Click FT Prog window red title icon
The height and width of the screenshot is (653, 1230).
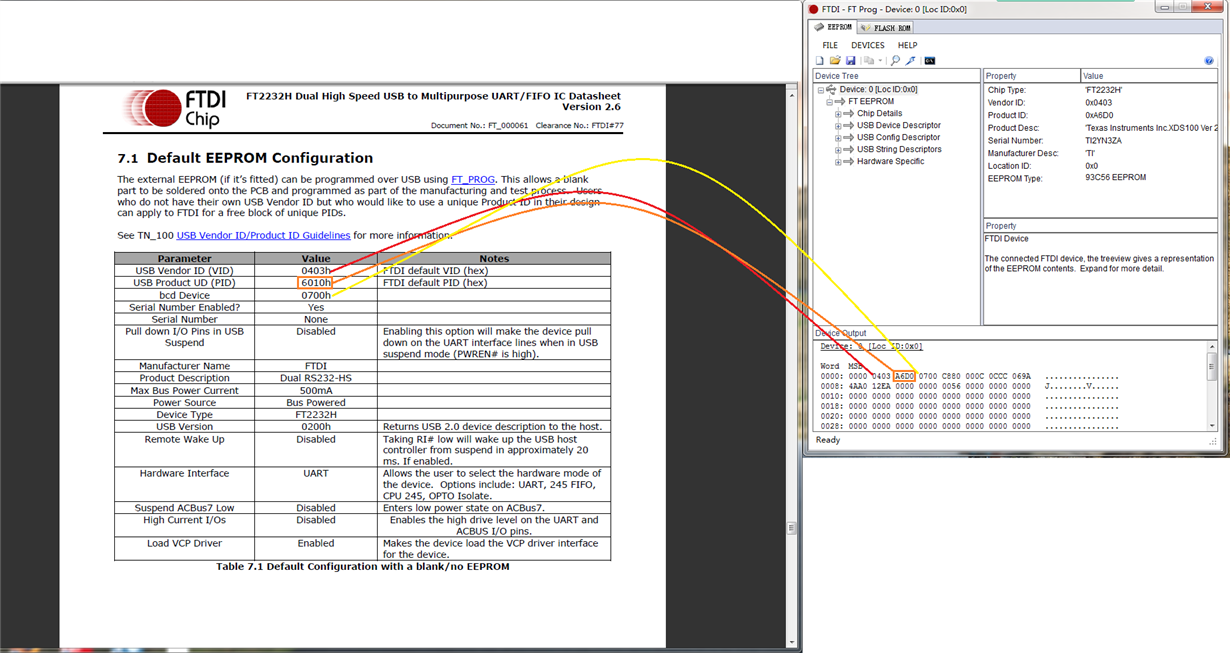[813, 8]
